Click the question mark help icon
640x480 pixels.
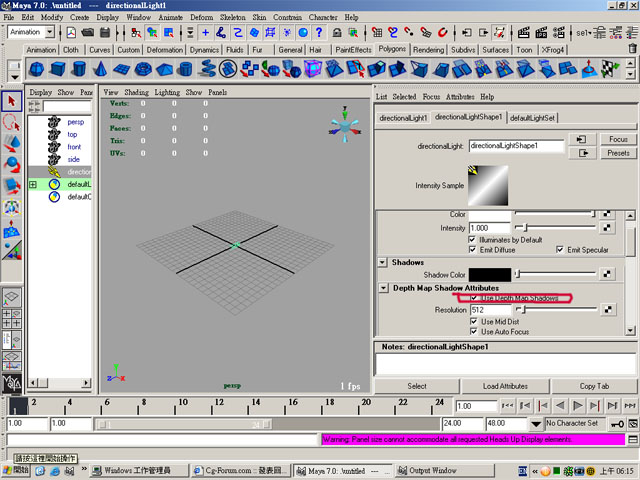(x=319, y=32)
